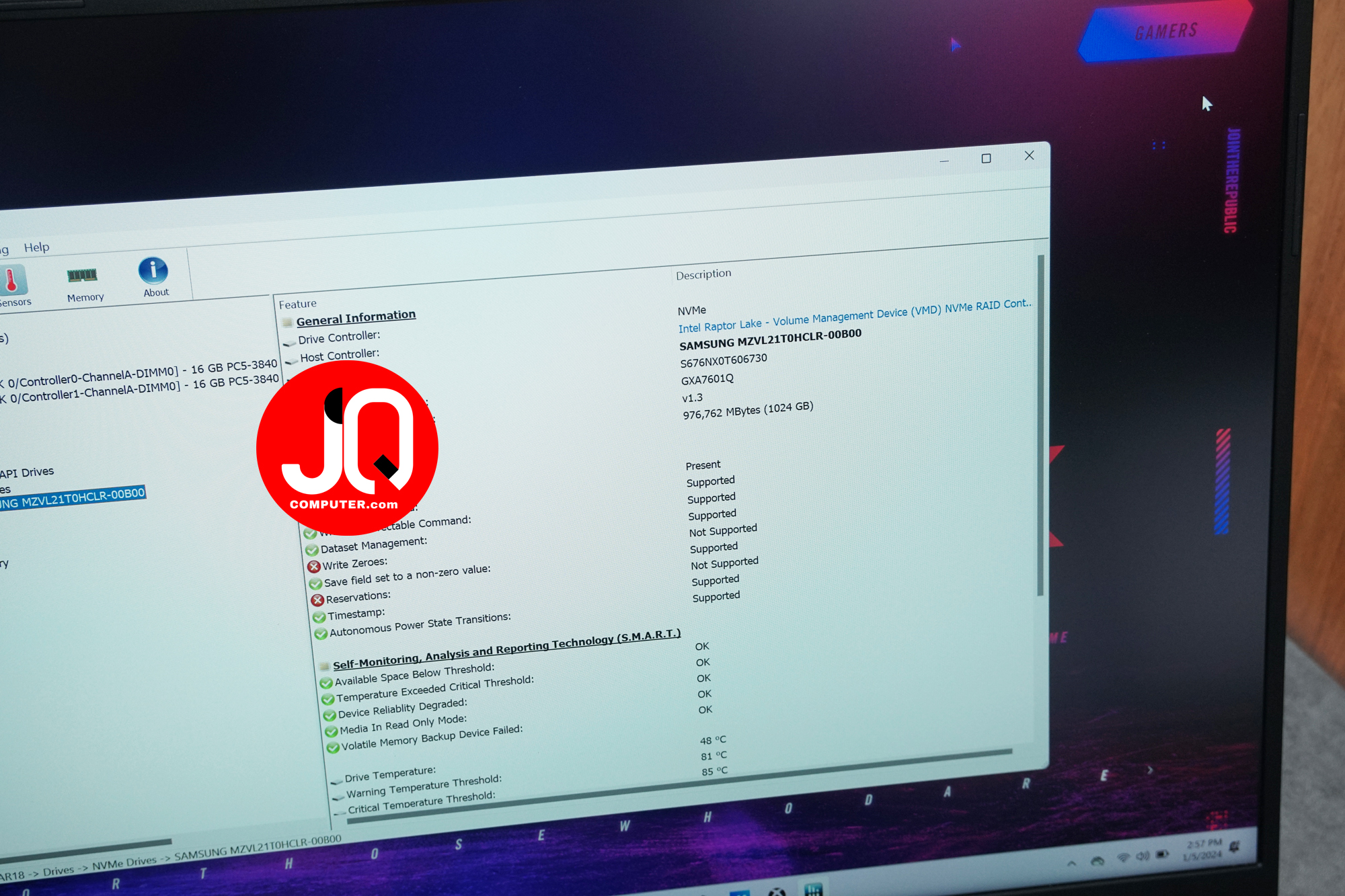Select serial number S676NX0T606730

click(x=724, y=361)
